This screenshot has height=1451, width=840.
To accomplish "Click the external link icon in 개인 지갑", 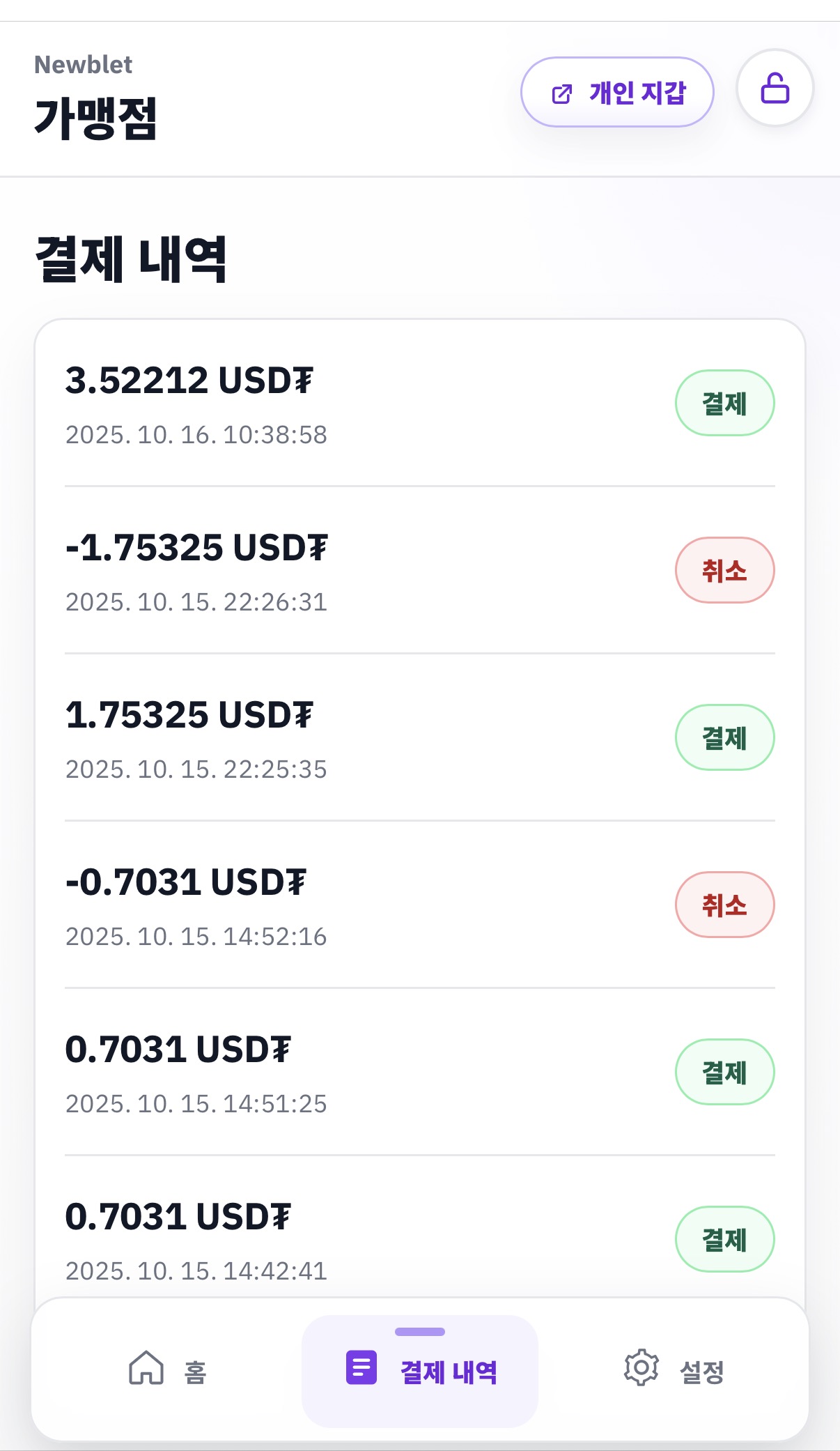I will [x=561, y=93].
